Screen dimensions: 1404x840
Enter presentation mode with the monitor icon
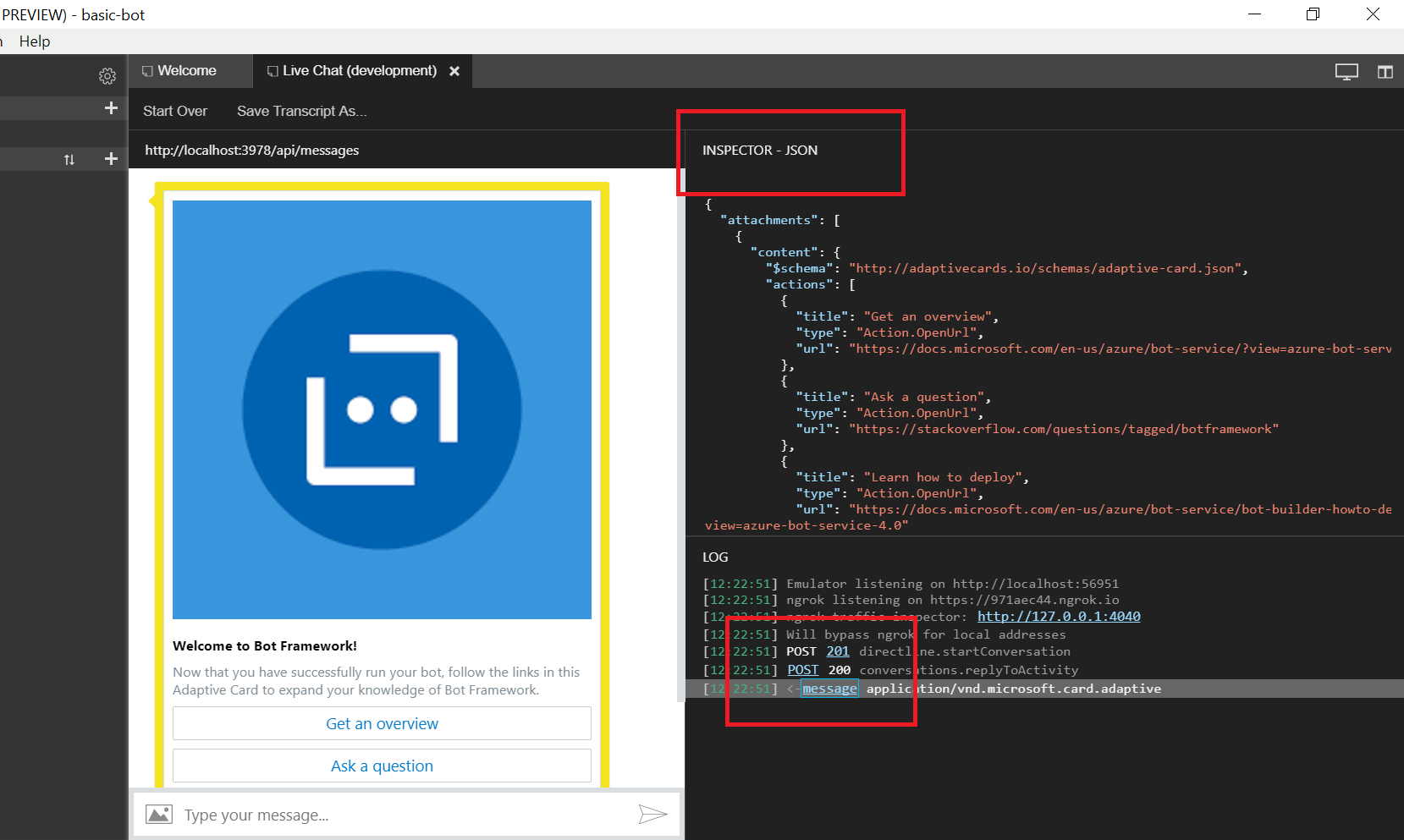tap(1346, 72)
